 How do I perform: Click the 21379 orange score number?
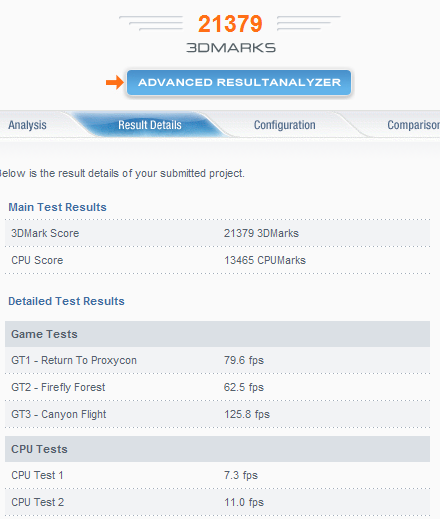click(230, 24)
